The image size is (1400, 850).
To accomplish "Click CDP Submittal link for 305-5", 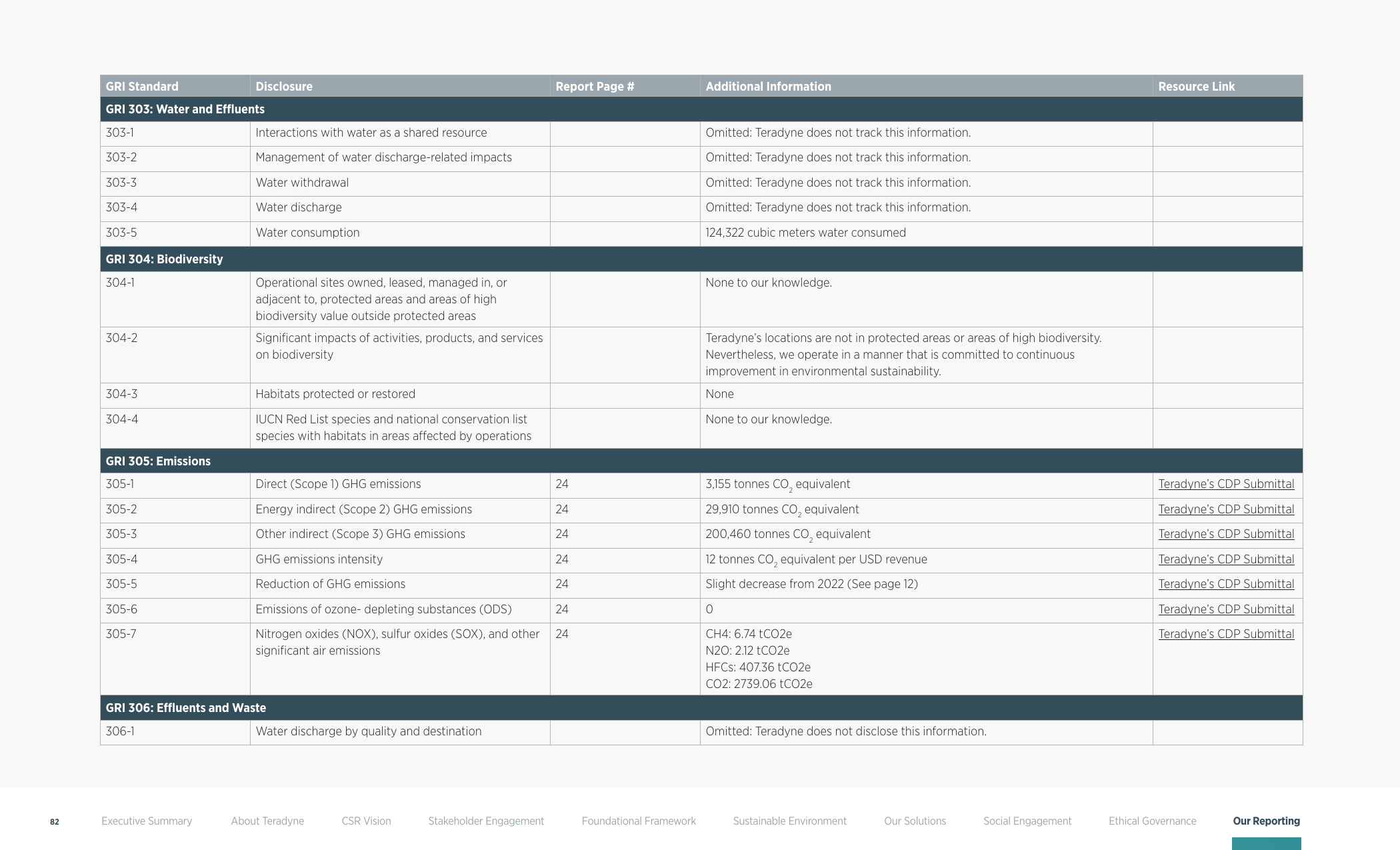I will tap(1226, 584).
